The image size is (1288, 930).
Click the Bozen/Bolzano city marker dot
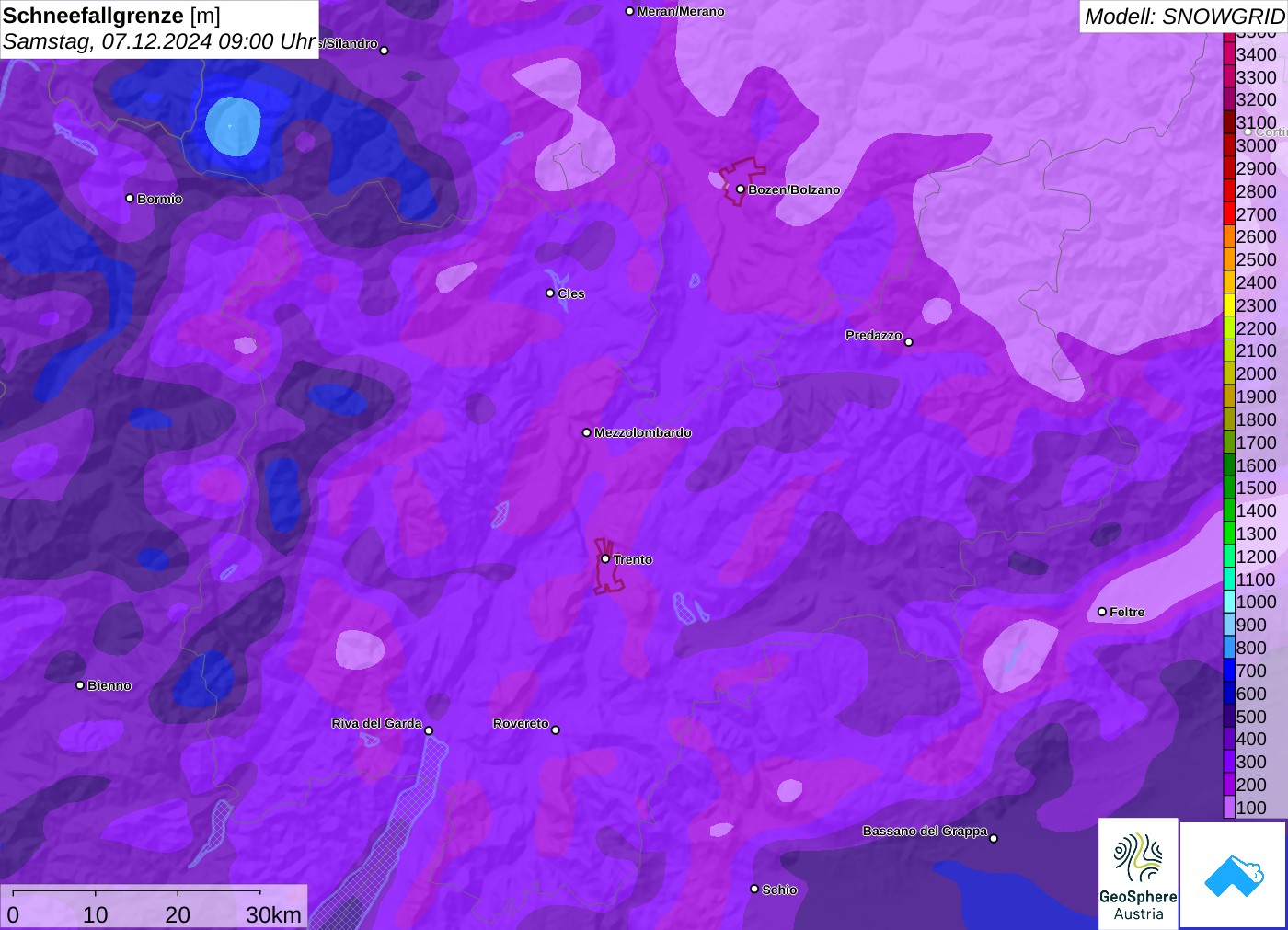point(740,189)
